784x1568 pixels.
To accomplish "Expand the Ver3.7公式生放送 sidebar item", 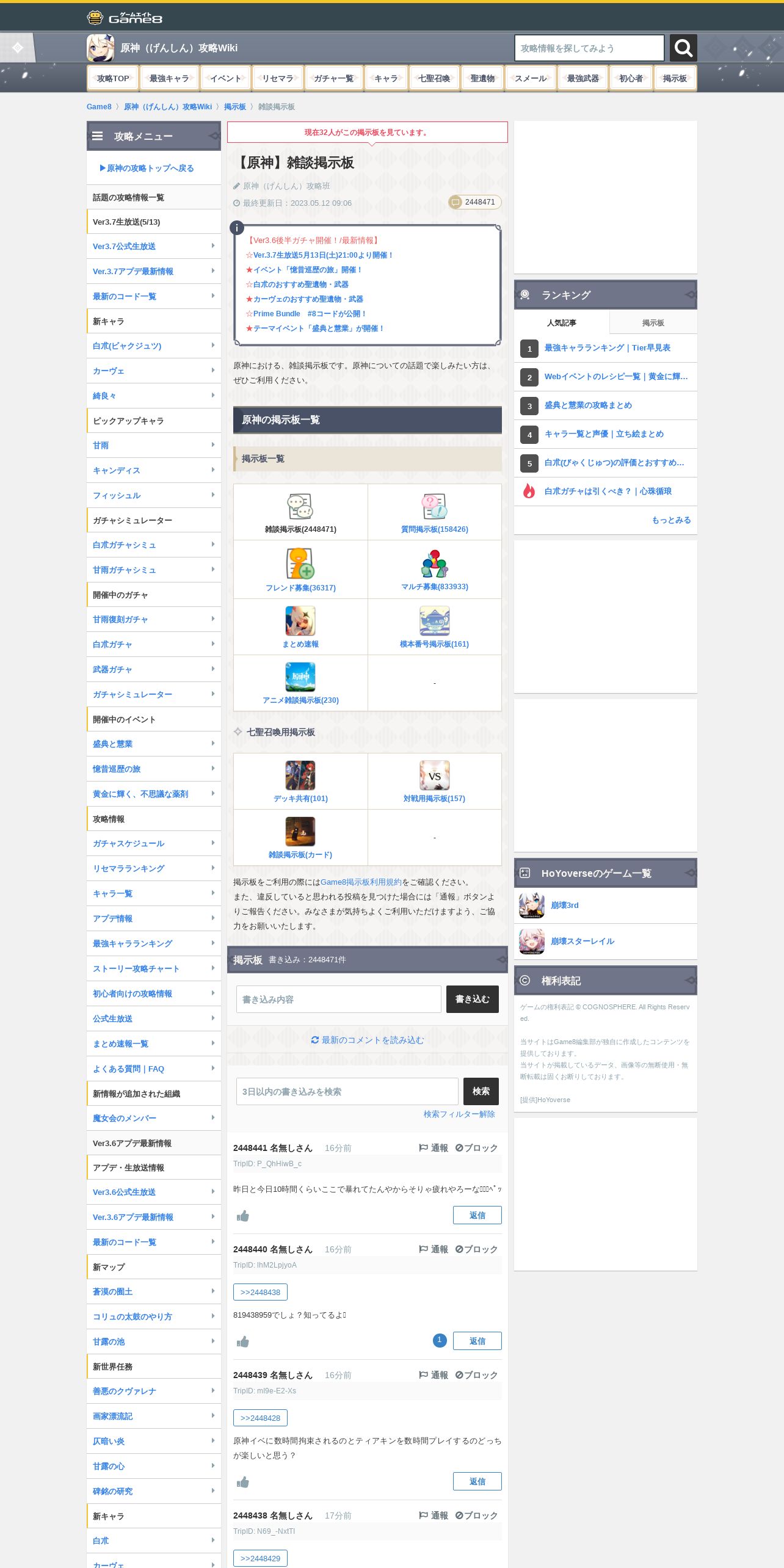I will click(x=154, y=246).
